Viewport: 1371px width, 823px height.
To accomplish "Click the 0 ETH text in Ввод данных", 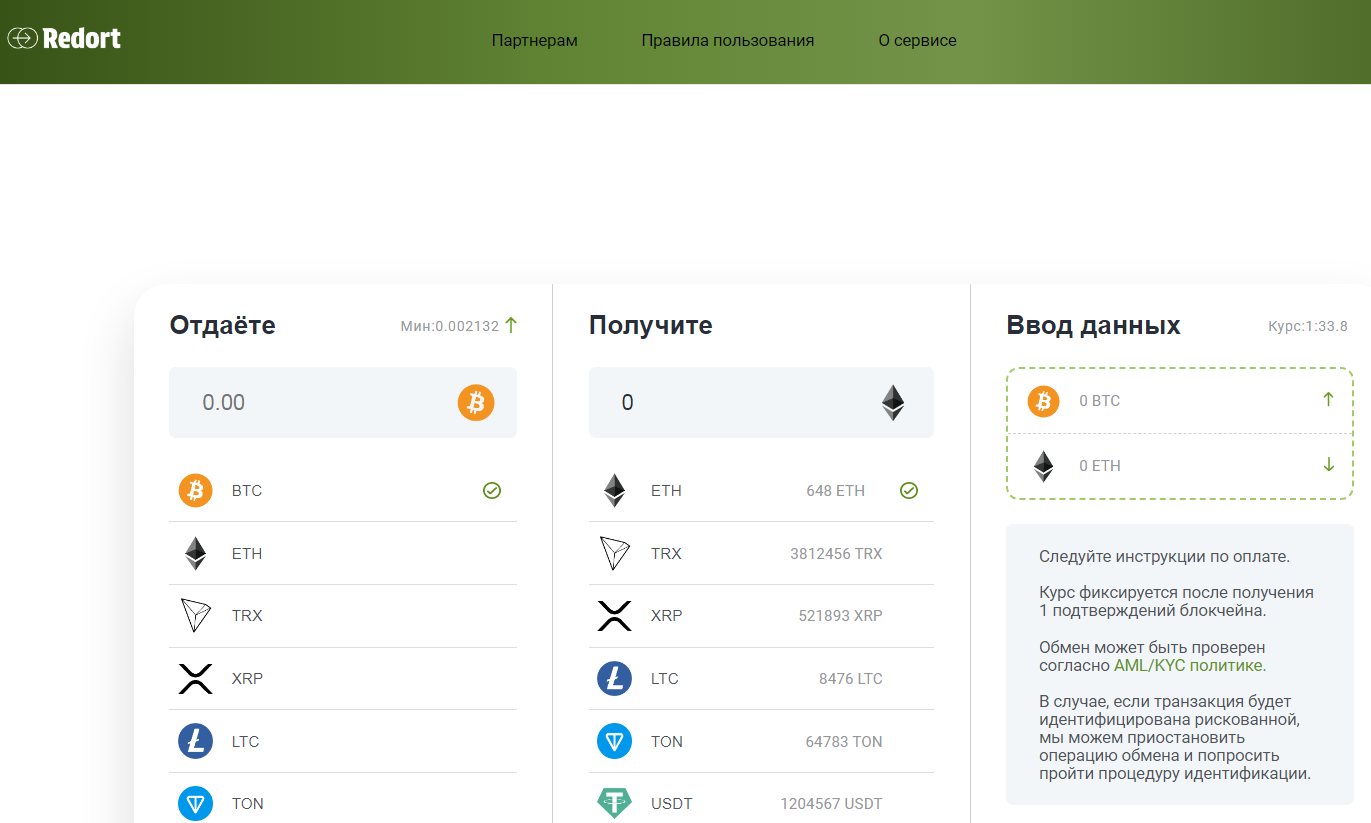I will 1100,466.
